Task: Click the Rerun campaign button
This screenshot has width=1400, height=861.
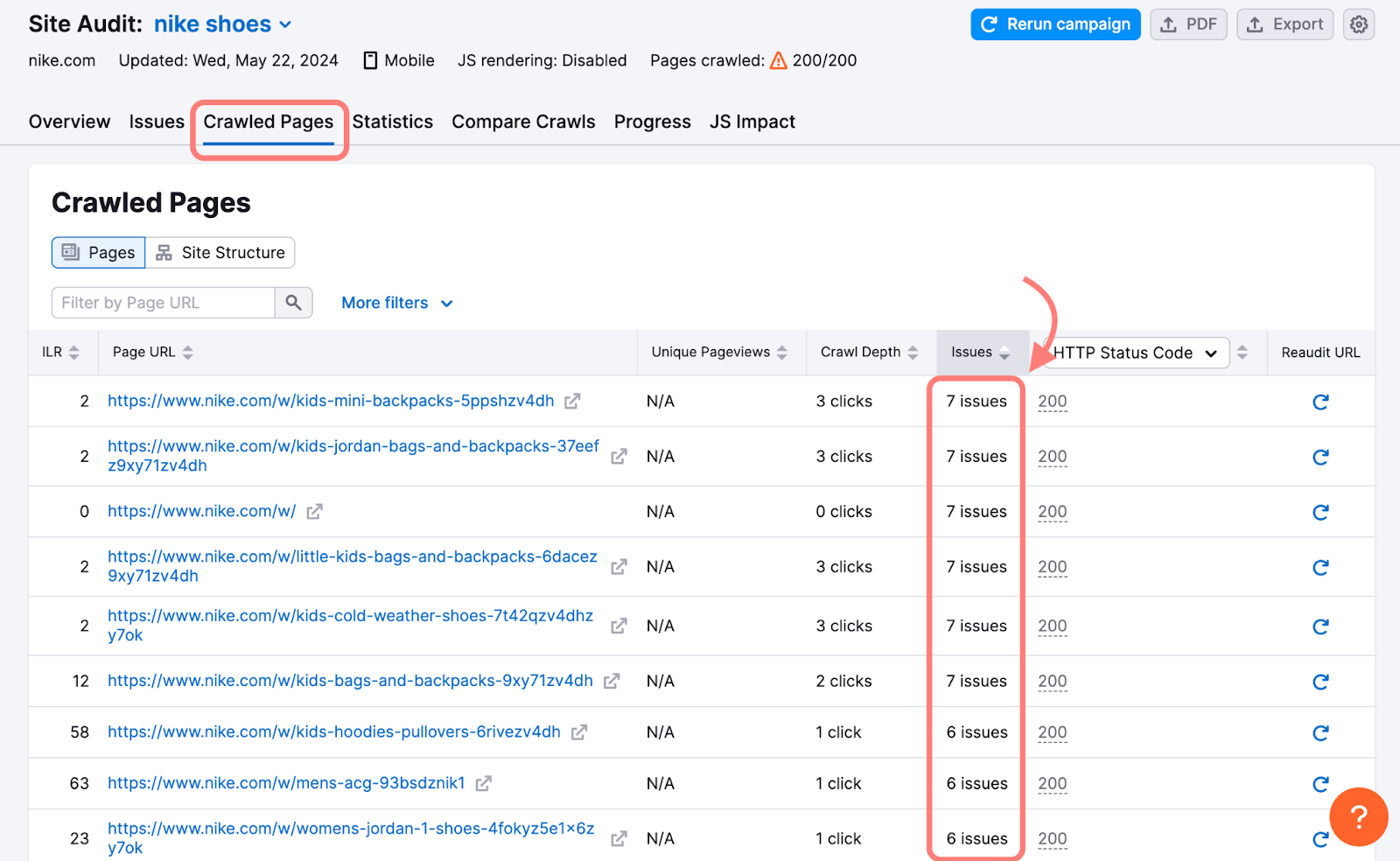Action: pos(1055,24)
